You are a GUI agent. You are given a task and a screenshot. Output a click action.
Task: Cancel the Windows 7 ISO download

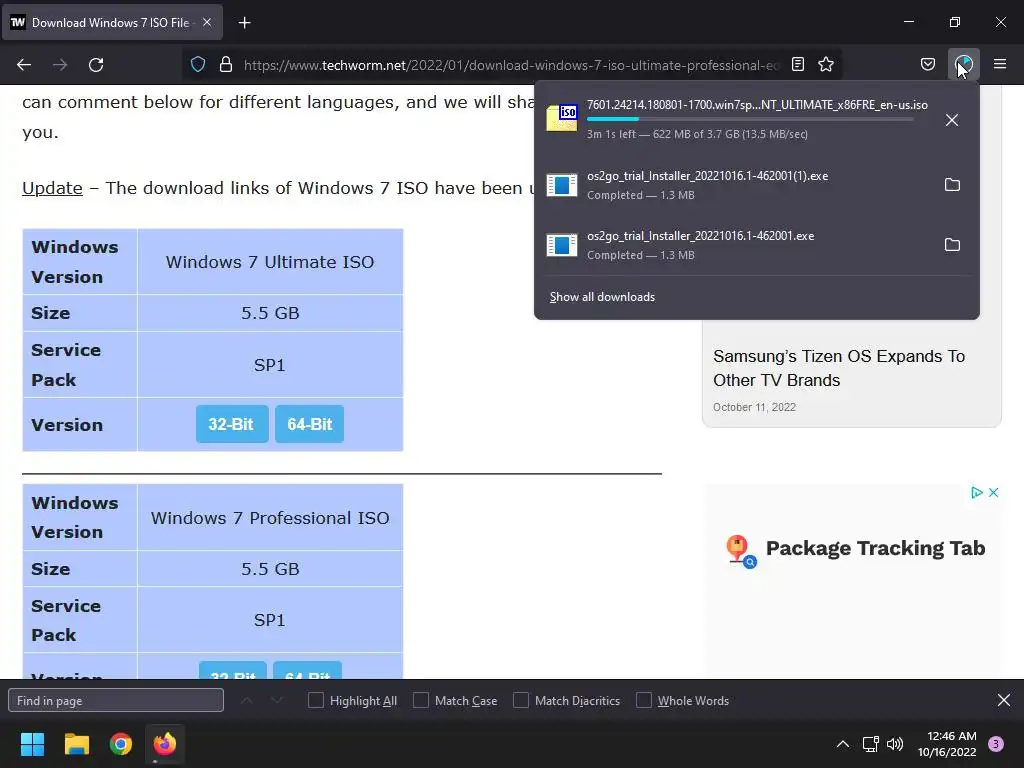(x=952, y=120)
